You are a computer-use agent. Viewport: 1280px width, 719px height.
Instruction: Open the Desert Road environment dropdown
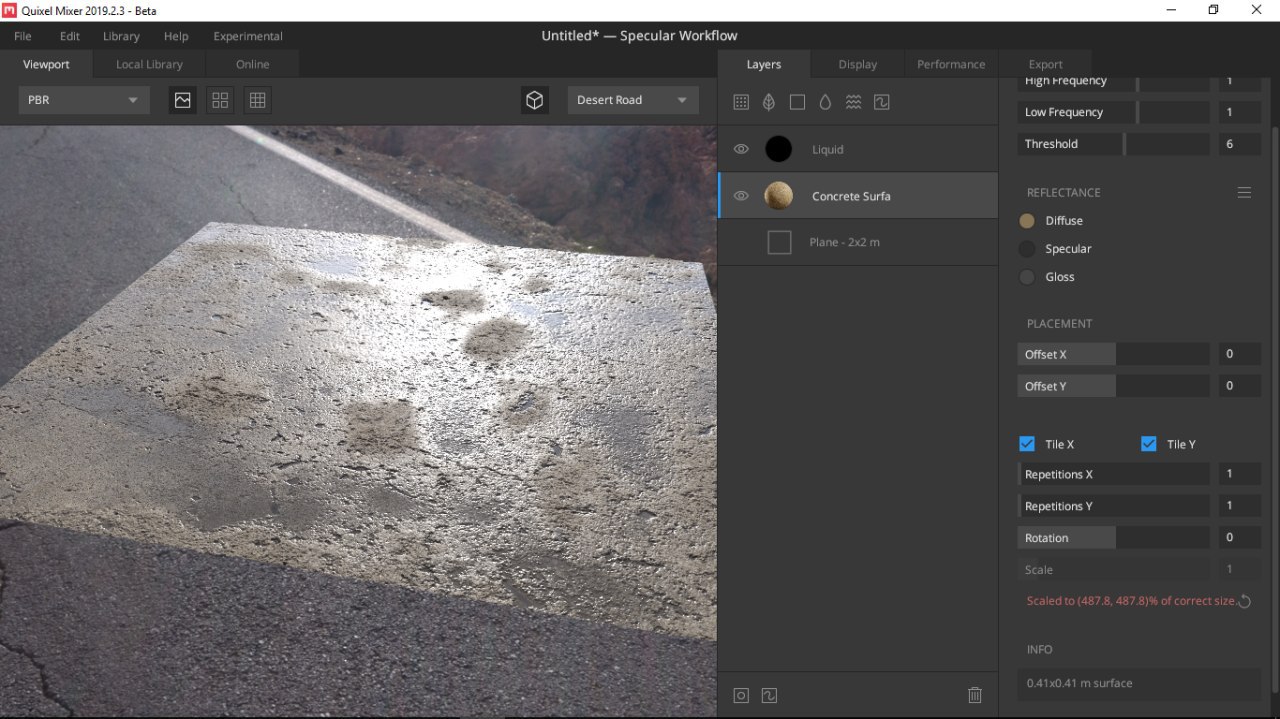pos(633,100)
